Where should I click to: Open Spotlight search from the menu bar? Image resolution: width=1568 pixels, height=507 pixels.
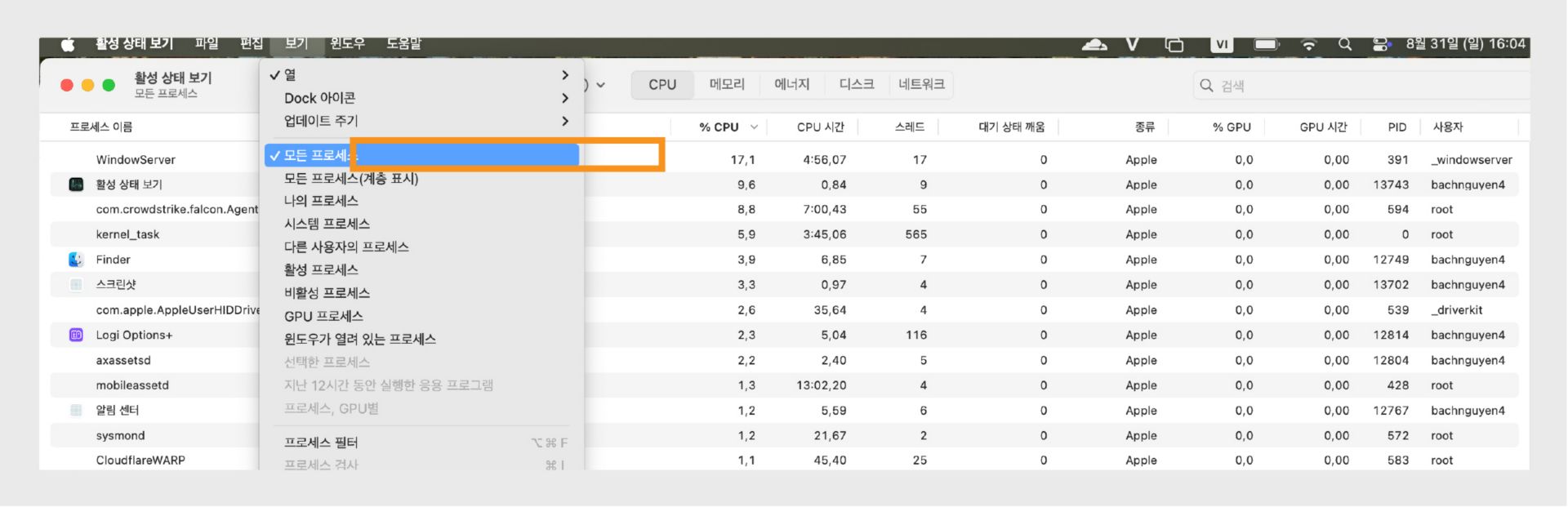point(1345,44)
